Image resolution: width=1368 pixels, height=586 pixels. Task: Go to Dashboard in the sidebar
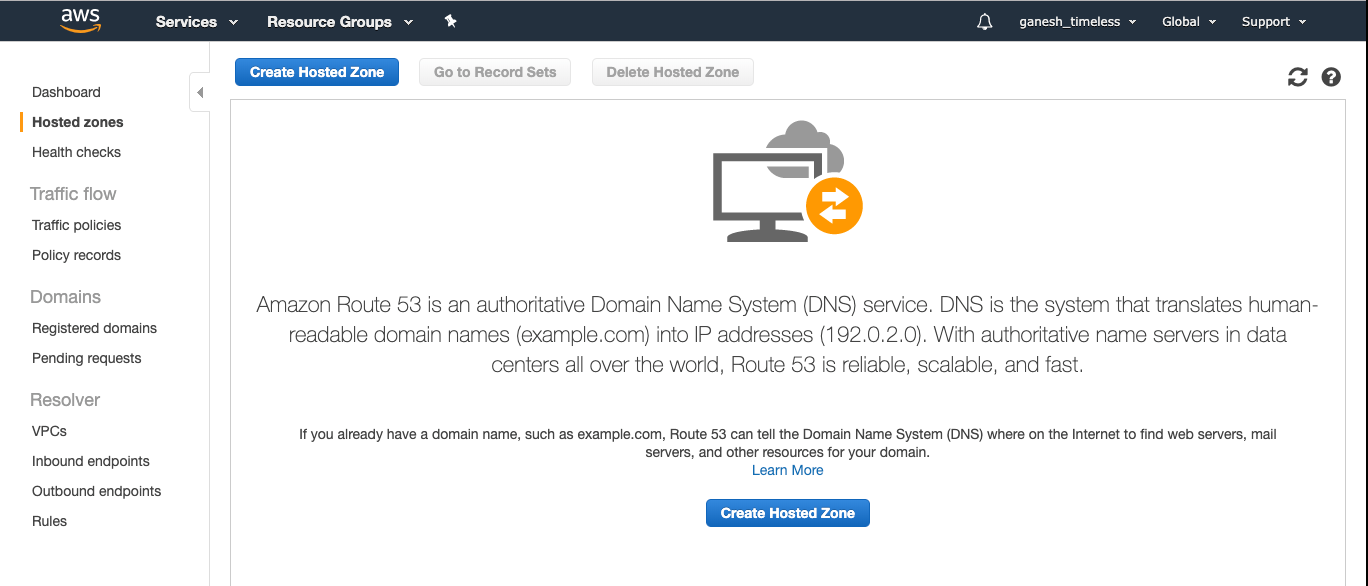pos(66,92)
